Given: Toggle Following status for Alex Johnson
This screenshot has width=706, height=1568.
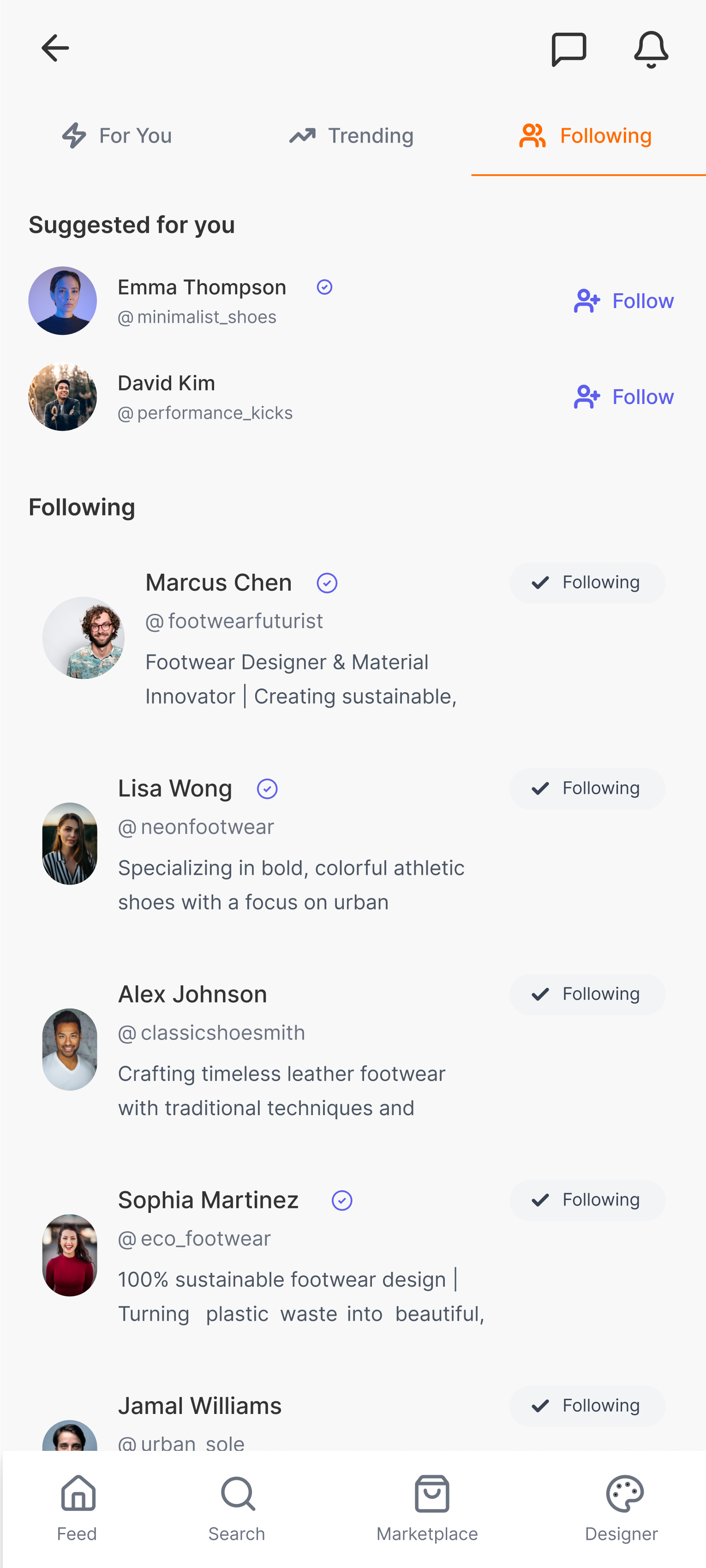Looking at the screenshot, I should (586, 994).
